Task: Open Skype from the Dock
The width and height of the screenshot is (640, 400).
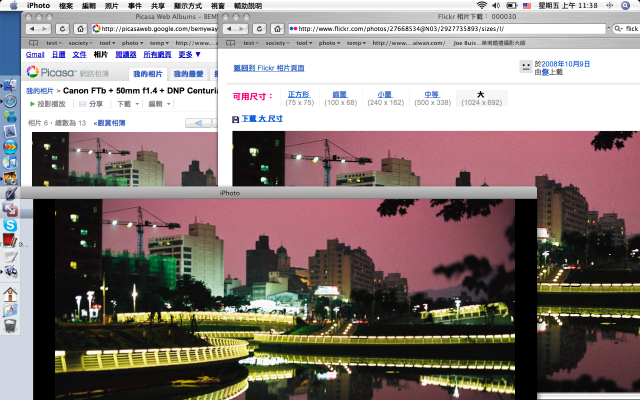Action: pyautogui.click(x=10, y=225)
